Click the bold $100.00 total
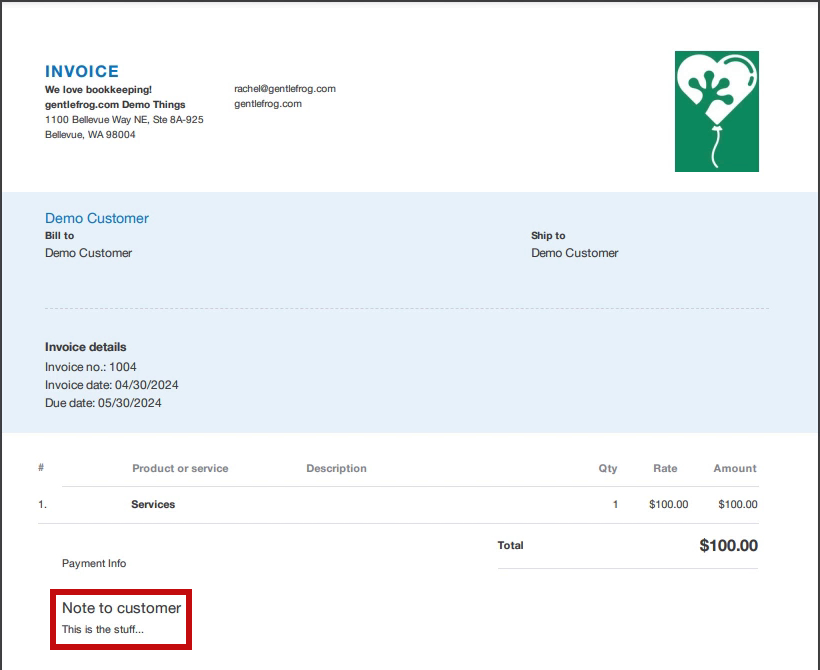Viewport: 820px width, 670px height. [x=728, y=546]
